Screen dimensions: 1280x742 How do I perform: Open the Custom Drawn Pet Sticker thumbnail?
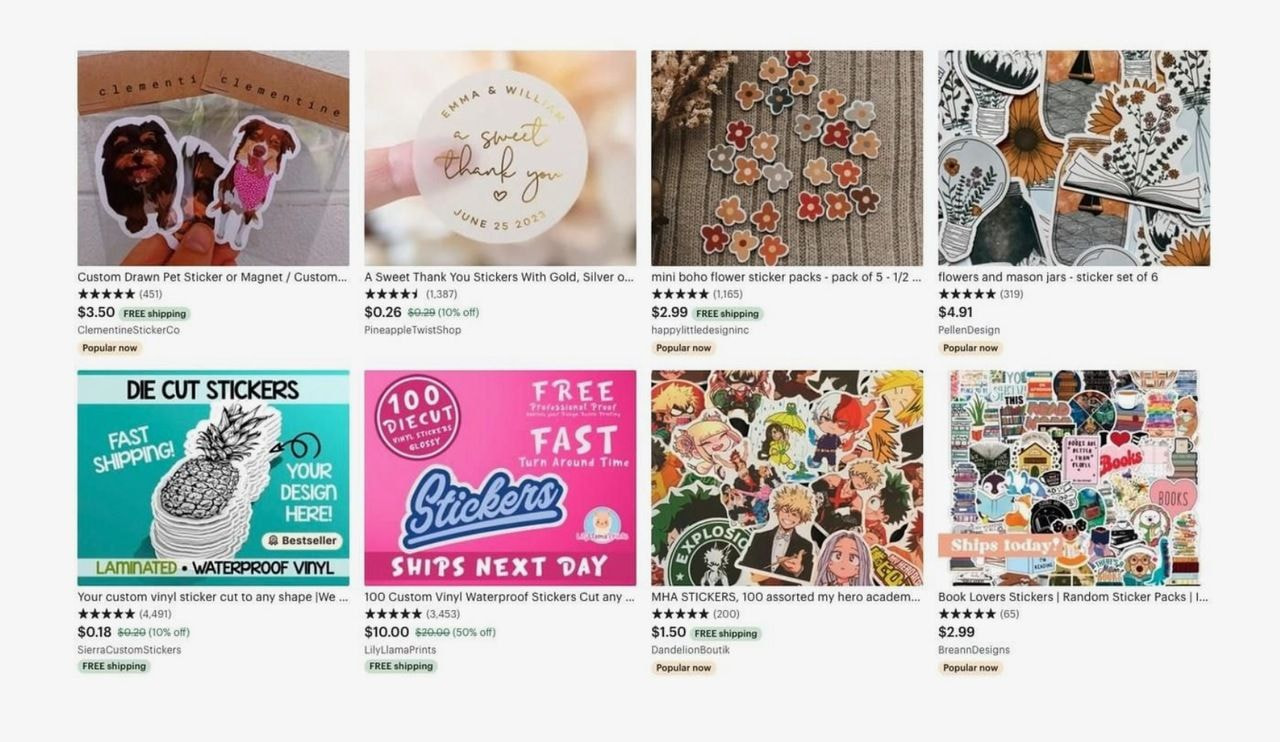213,158
